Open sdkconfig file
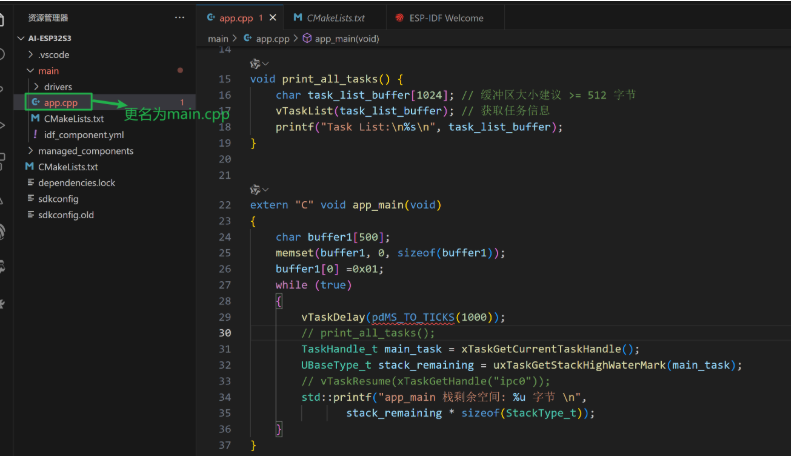 point(58,199)
